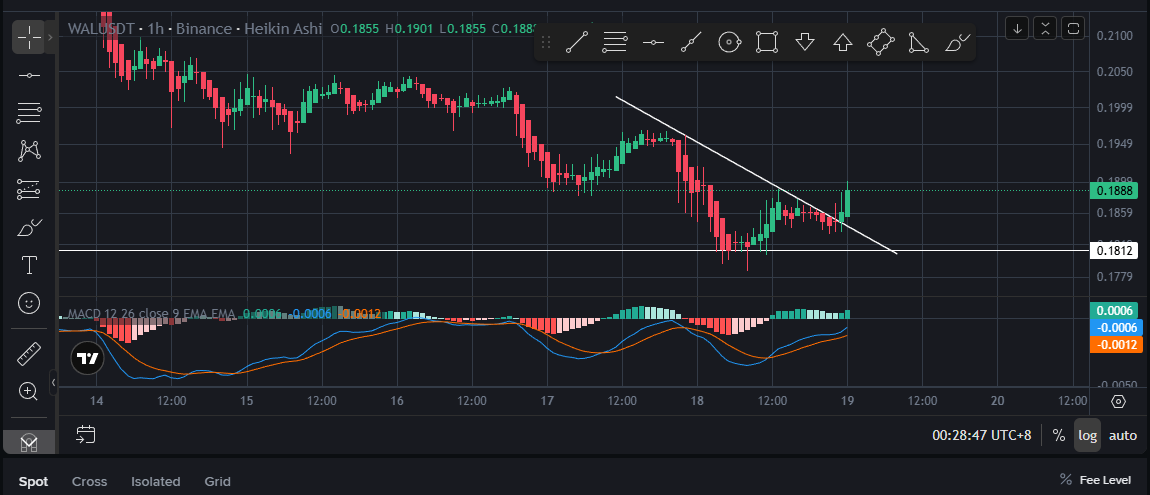The width and height of the screenshot is (1150, 495).
Task: Click the MACD 12 26 indicator legend
Action: pyautogui.click(x=151, y=314)
